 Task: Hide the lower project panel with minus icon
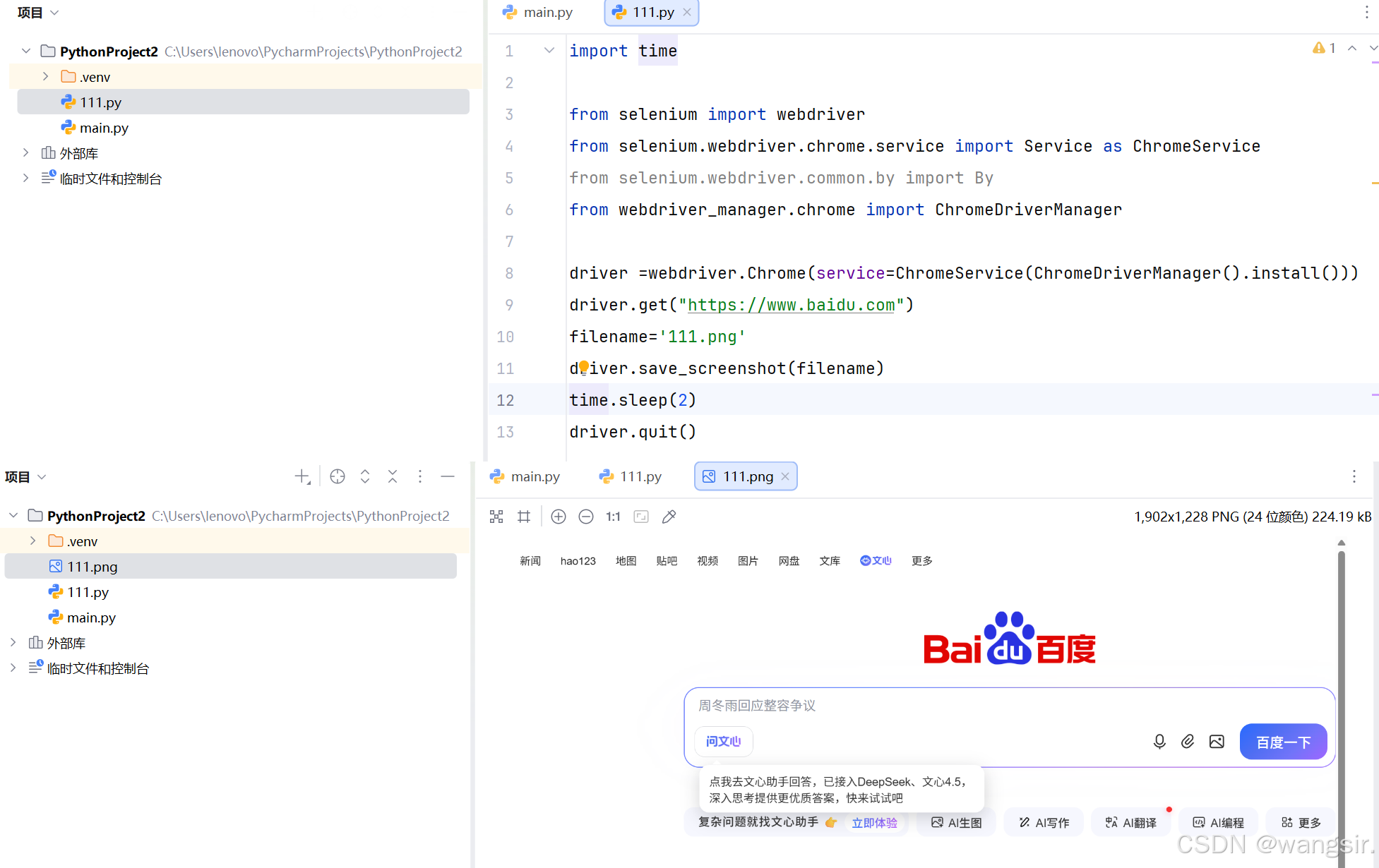click(448, 476)
